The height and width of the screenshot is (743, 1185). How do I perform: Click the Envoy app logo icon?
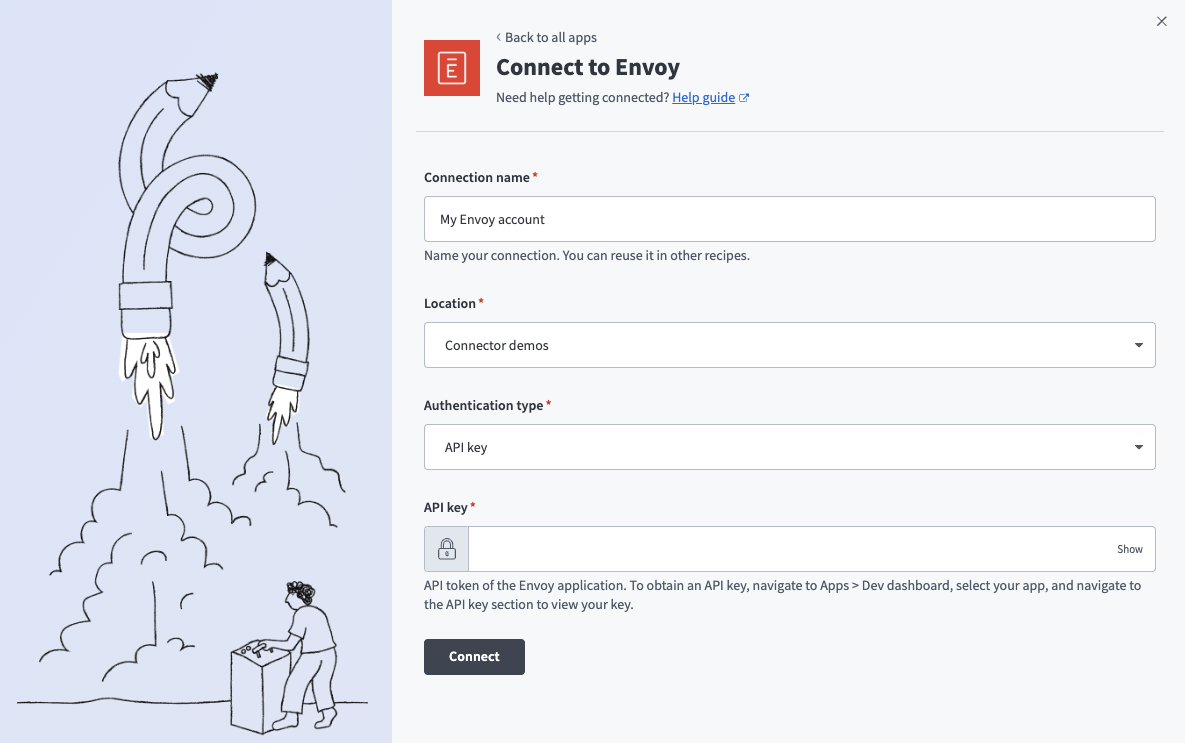(452, 68)
